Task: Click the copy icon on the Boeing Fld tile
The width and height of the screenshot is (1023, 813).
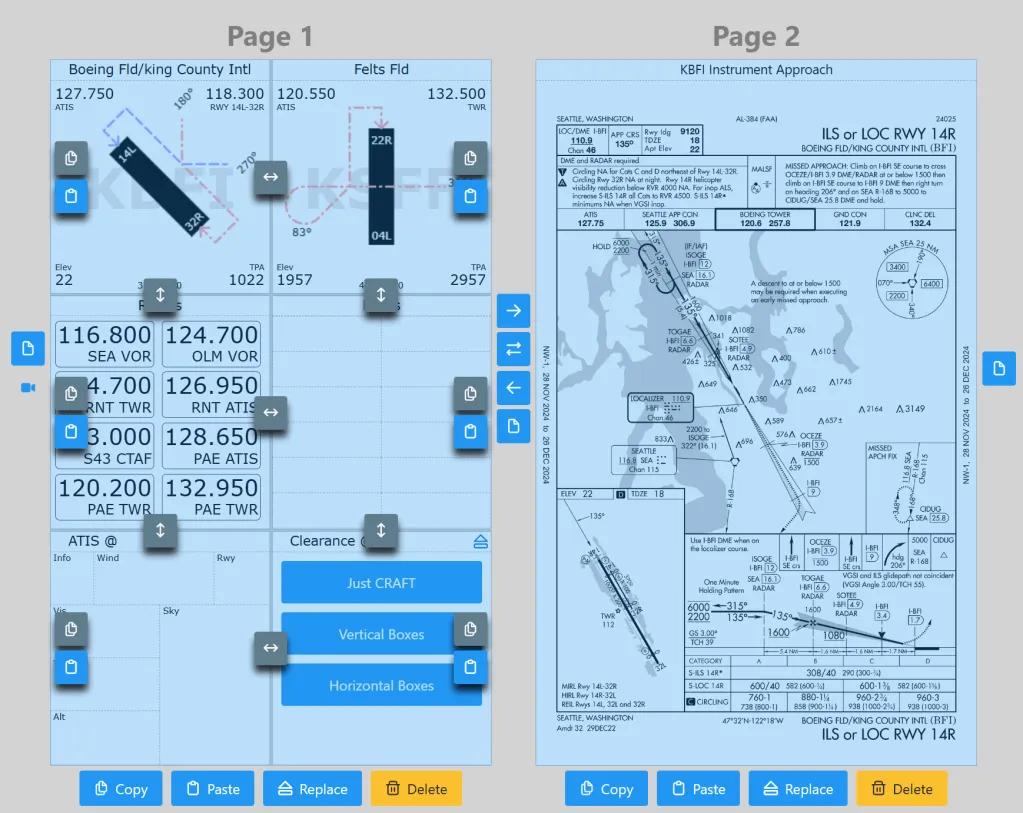Action: 70,158
